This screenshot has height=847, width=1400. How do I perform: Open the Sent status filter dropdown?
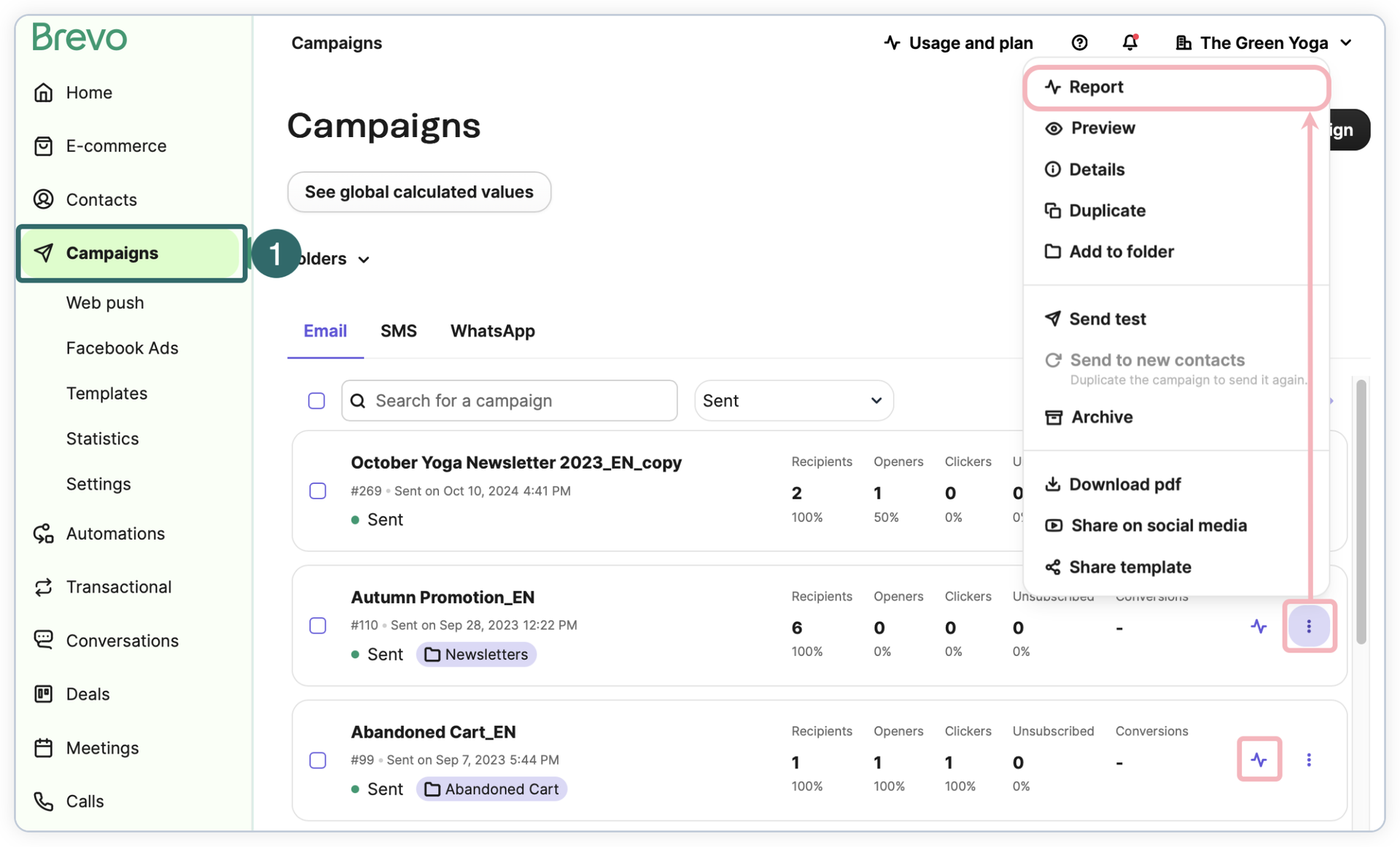793,401
